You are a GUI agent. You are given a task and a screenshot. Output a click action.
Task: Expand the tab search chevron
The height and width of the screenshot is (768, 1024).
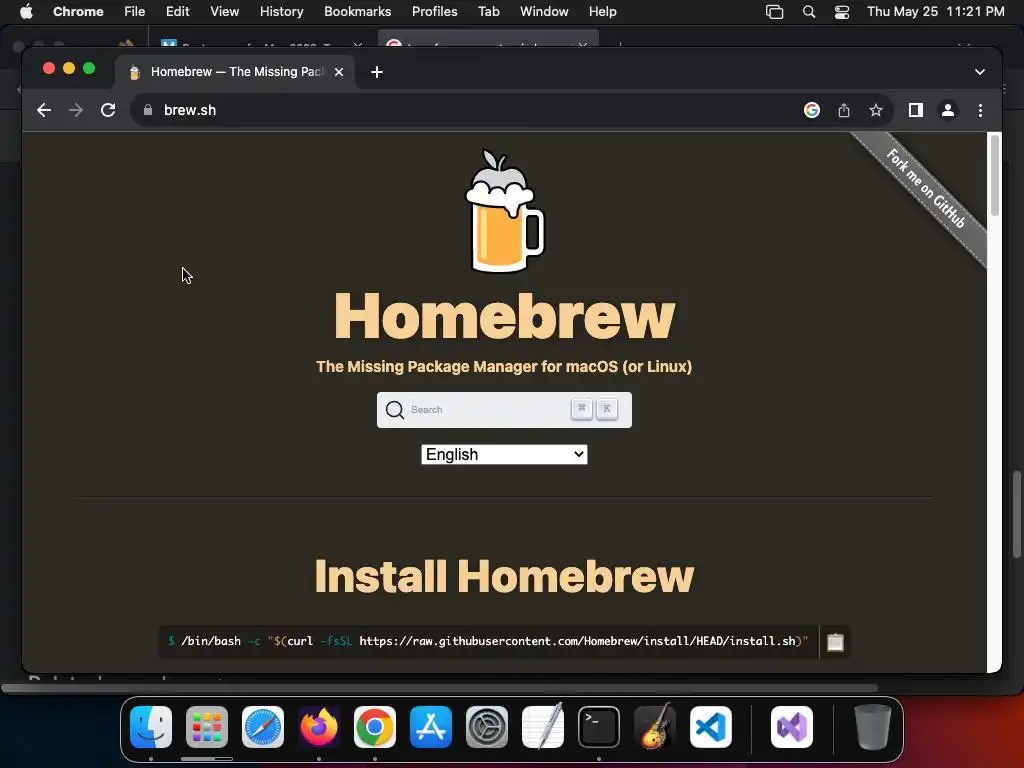pyautogui.click(x=980, y=72)
